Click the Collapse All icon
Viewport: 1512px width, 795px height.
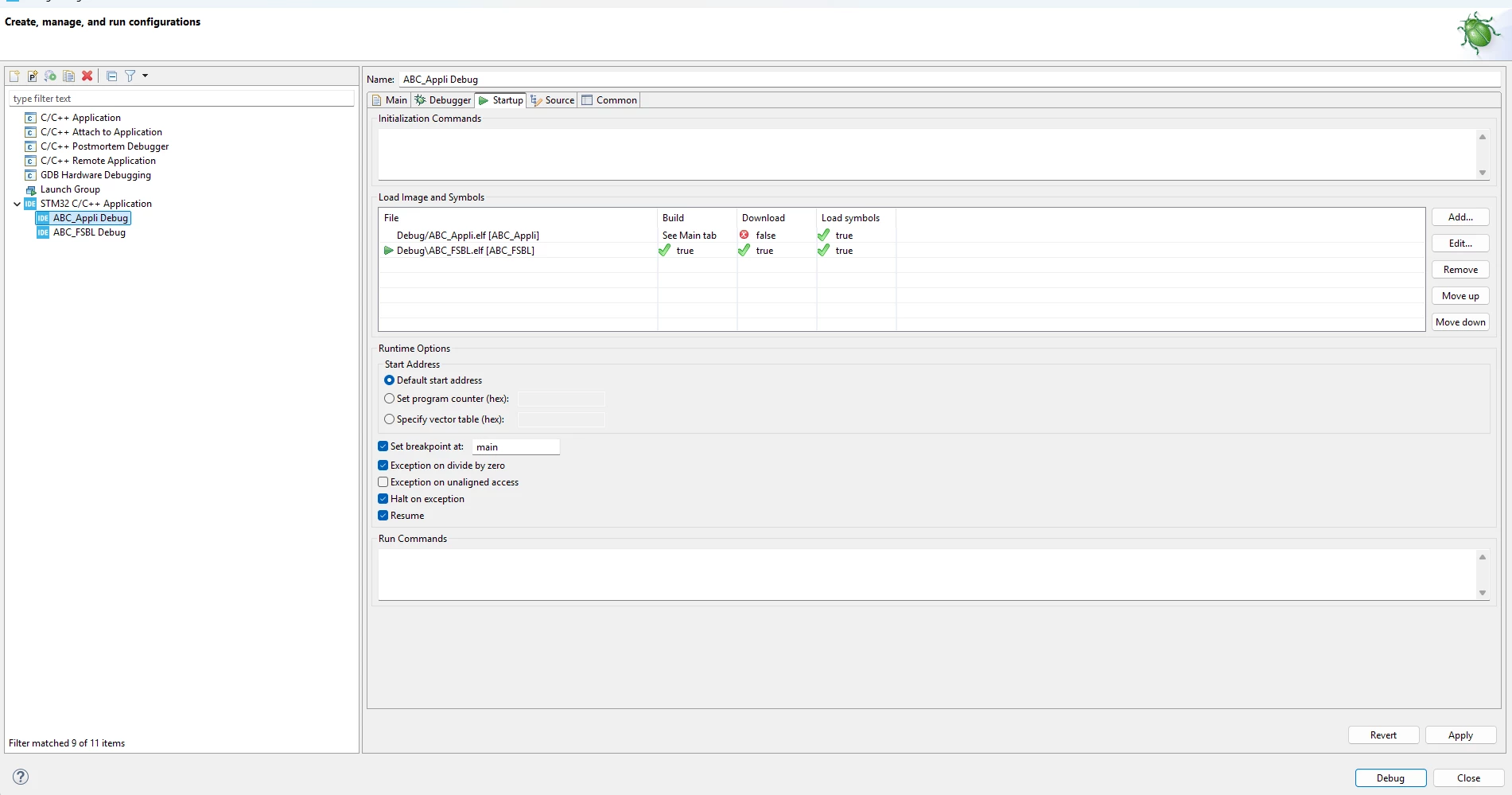tap(111, 76)
